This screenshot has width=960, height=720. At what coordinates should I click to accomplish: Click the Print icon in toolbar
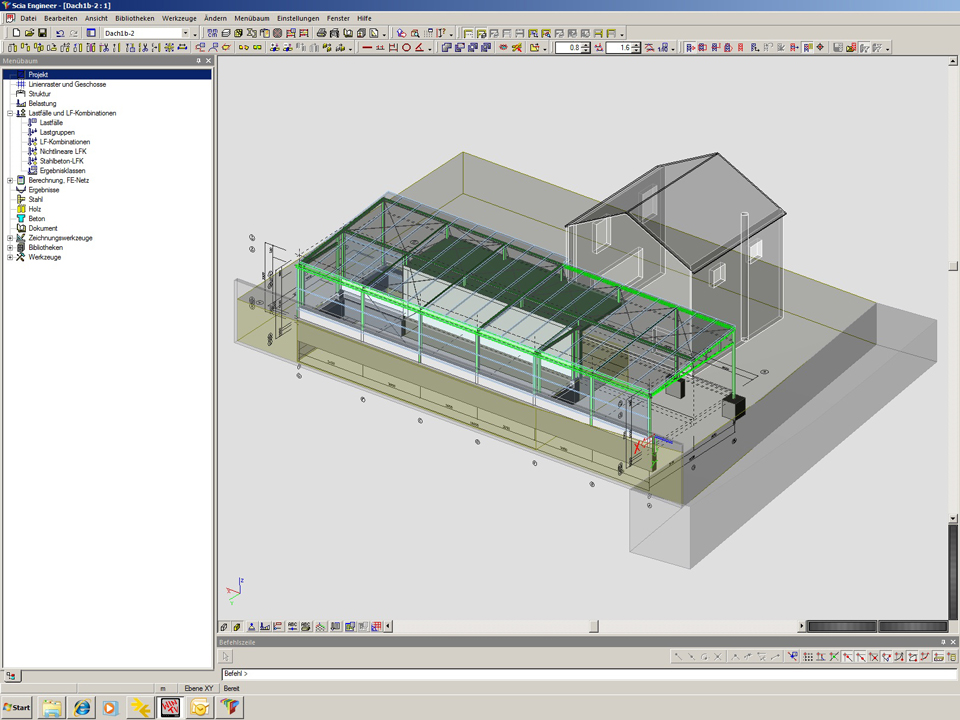click(321, 33)
